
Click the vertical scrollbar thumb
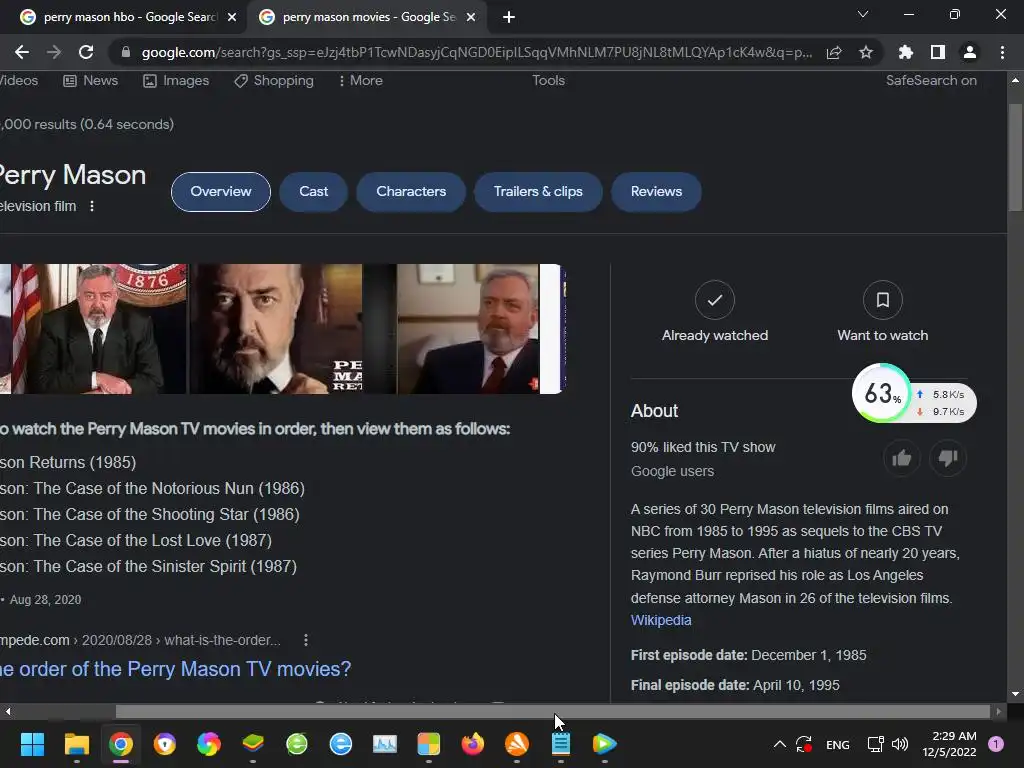(1015, 157)
